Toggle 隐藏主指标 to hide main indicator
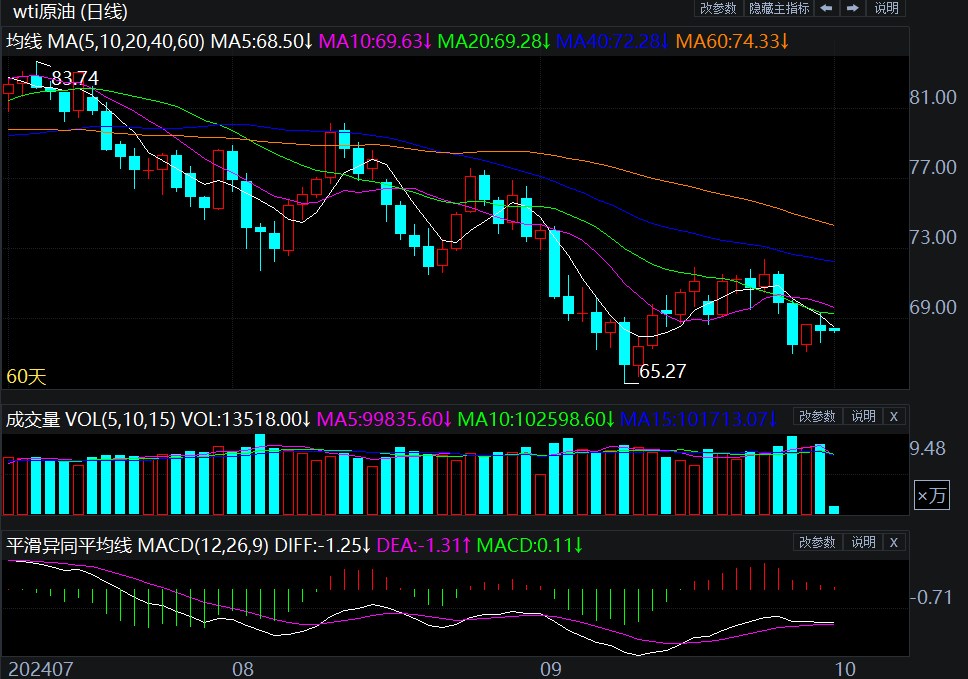The width and height of the screenshot is (968, 679). 779,8
